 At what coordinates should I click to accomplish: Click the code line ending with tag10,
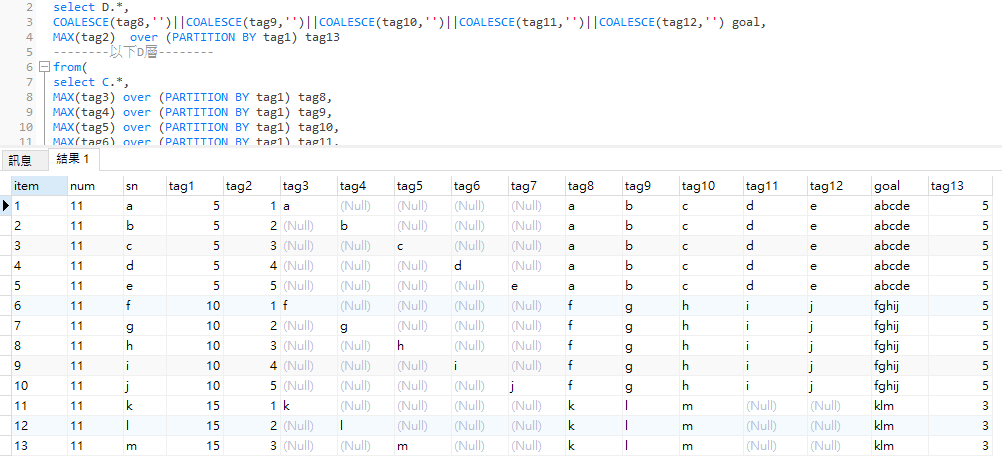[196, 127]
